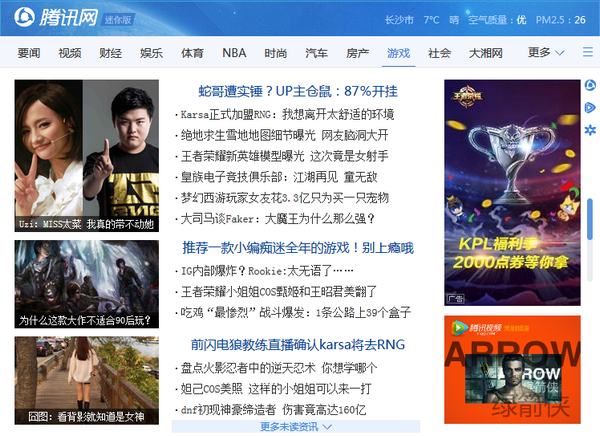The image size is (600, 436).
Task: Open the 大湘网 tab
Action: [486, 53]
